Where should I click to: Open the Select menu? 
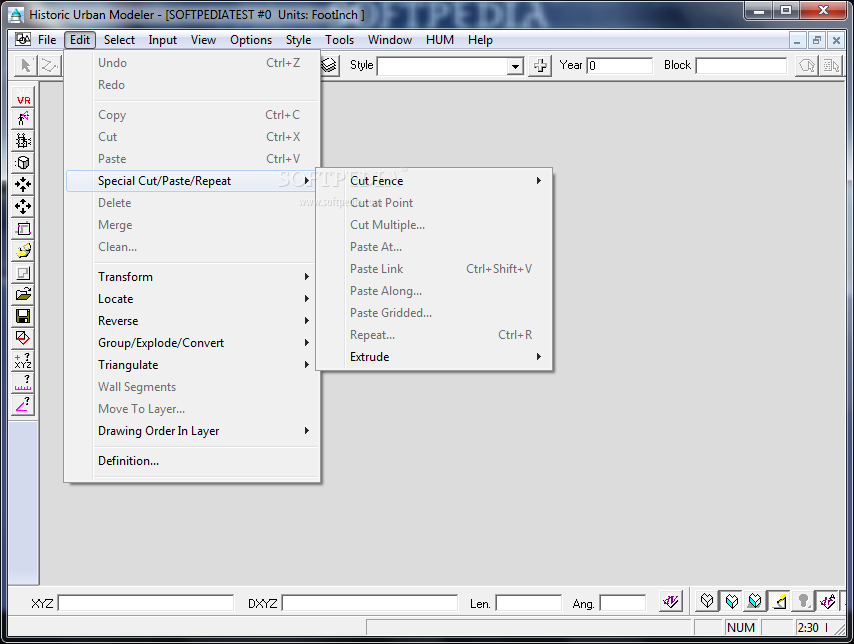[x=119, y=40]
